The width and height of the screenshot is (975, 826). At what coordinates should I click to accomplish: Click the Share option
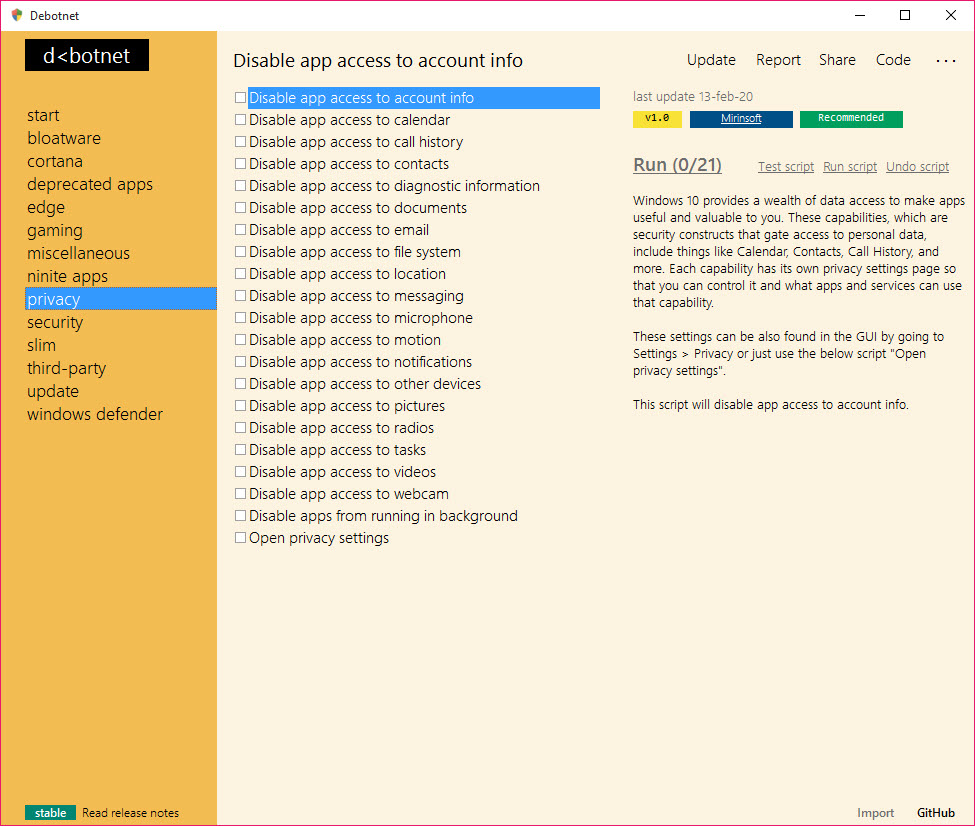point(837,60)
